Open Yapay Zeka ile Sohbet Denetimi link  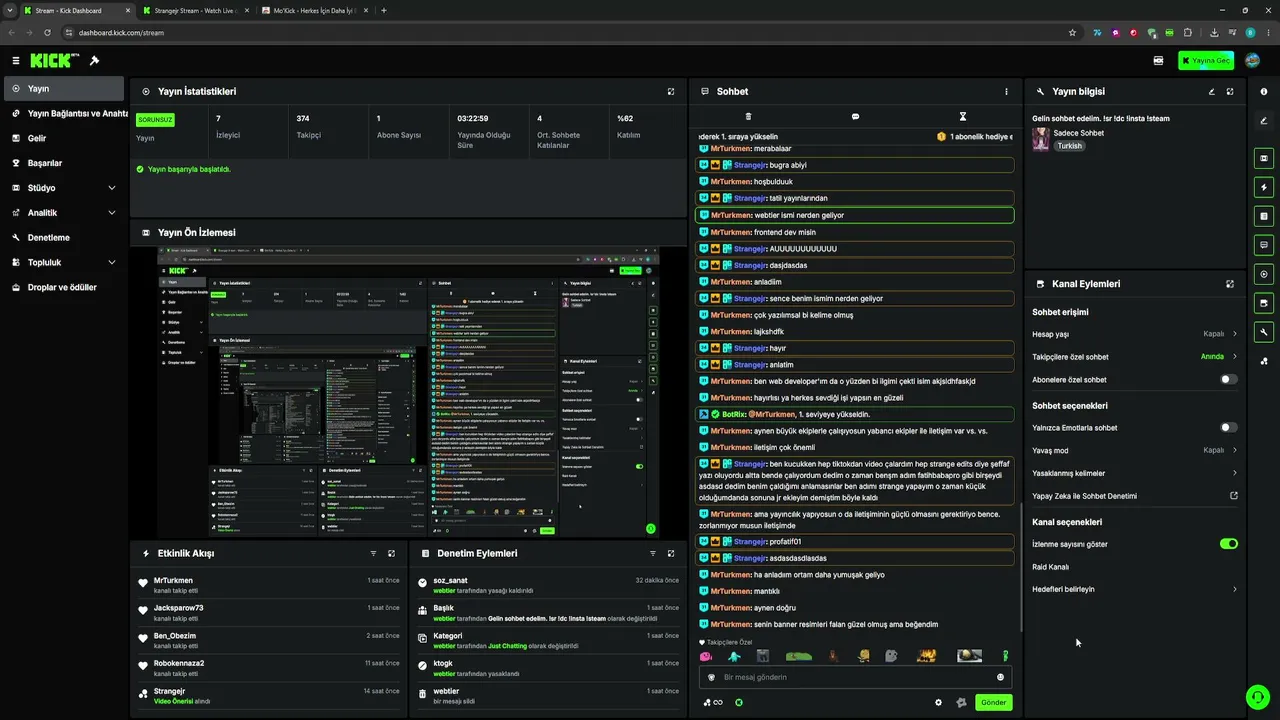[x=1135, y=496]
